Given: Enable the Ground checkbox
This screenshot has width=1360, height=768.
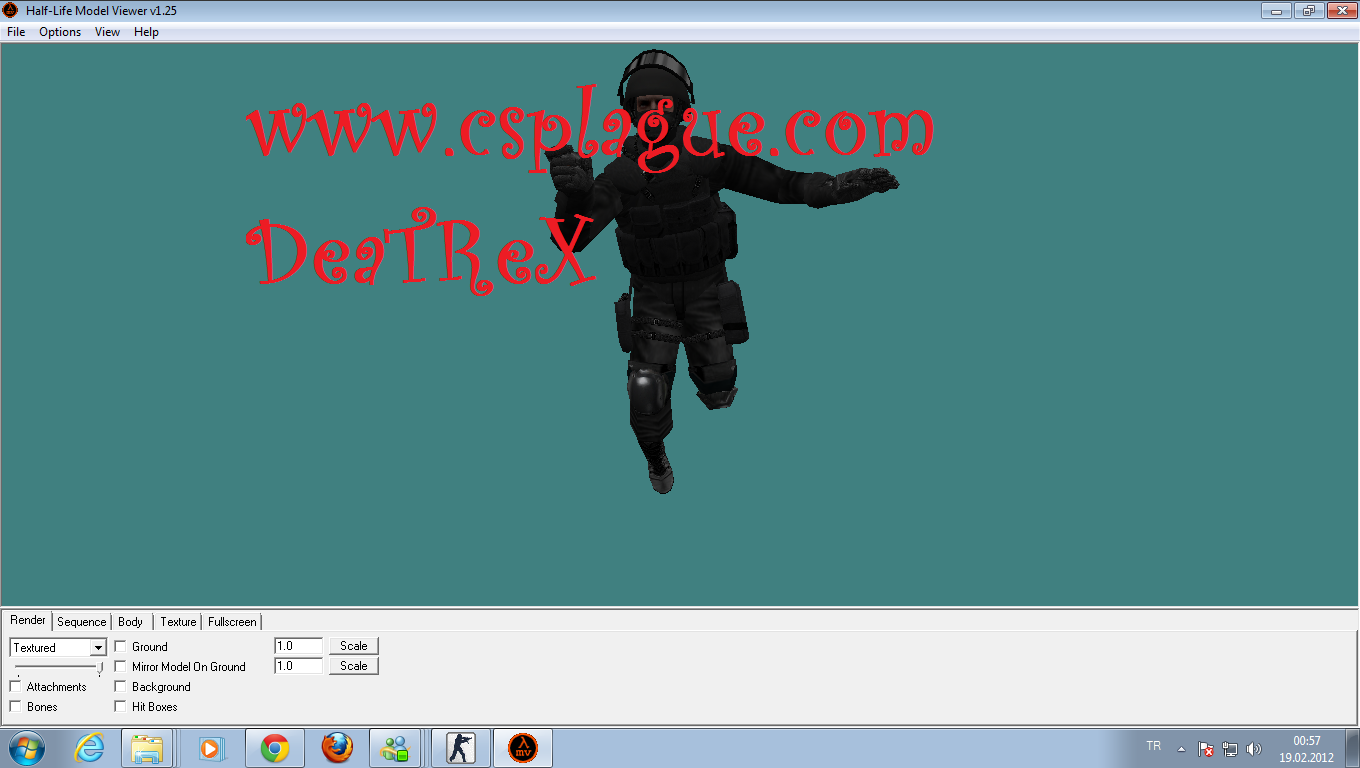Looking at the screenshot, I should 121,646.
